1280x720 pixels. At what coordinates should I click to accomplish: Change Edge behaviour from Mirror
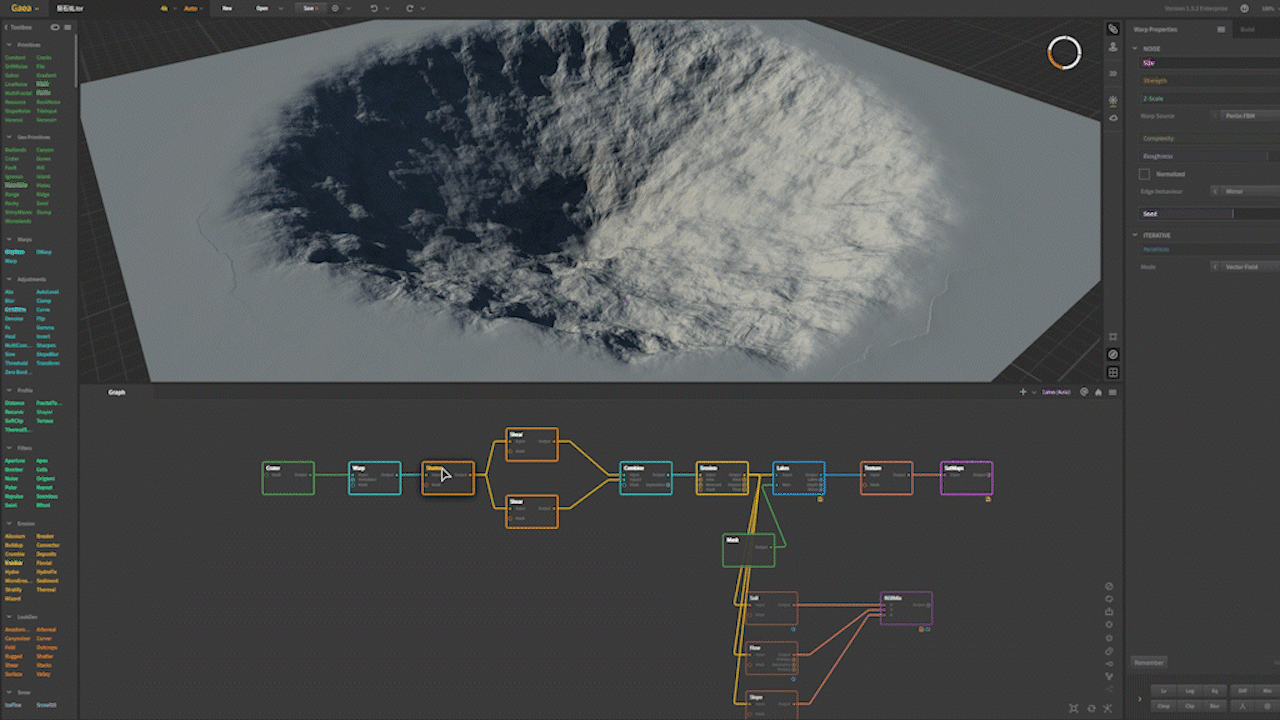point(1246,191)
